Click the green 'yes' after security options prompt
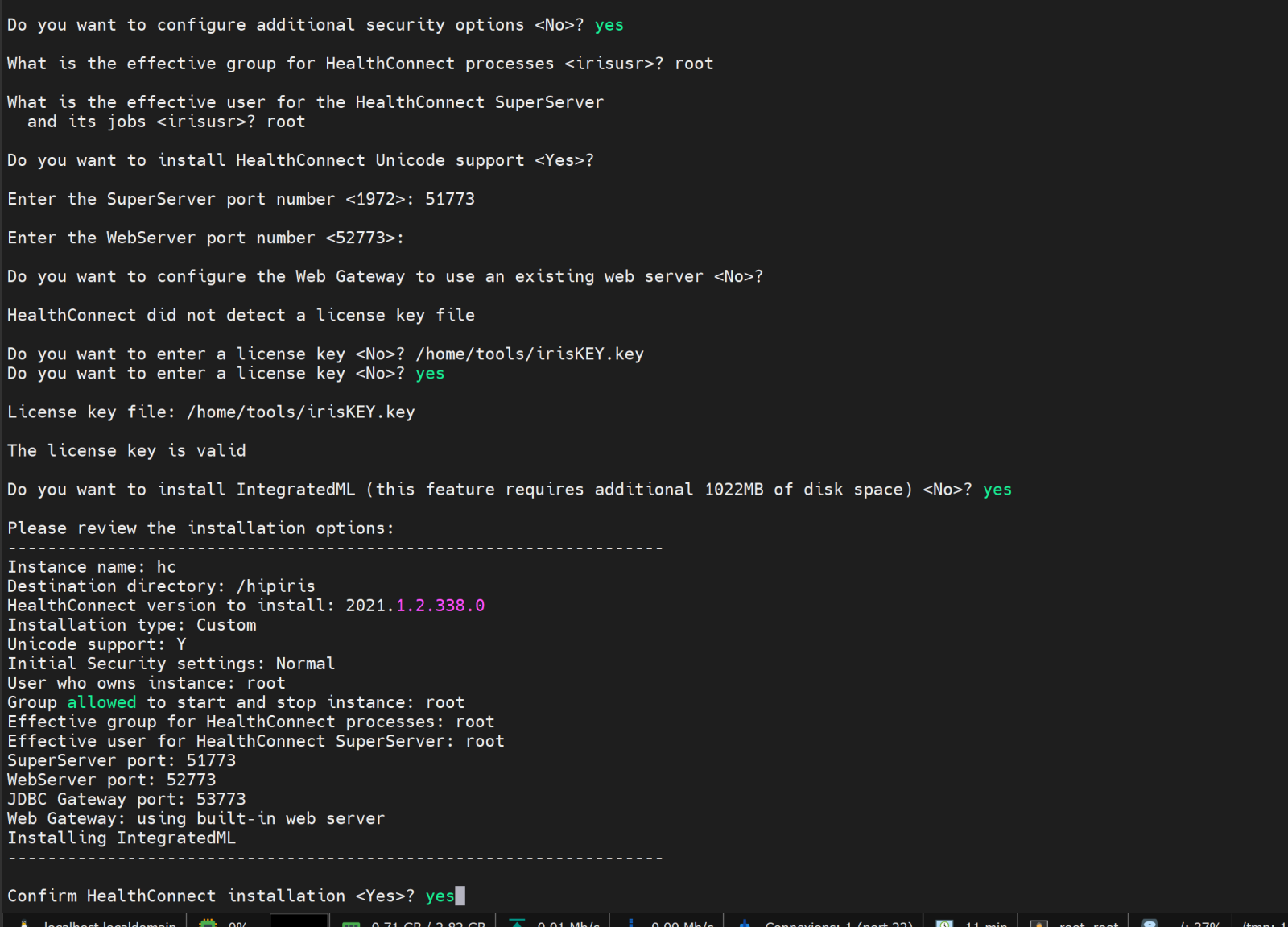Screen dimensions: 1288x927 (x=609, y=25)
